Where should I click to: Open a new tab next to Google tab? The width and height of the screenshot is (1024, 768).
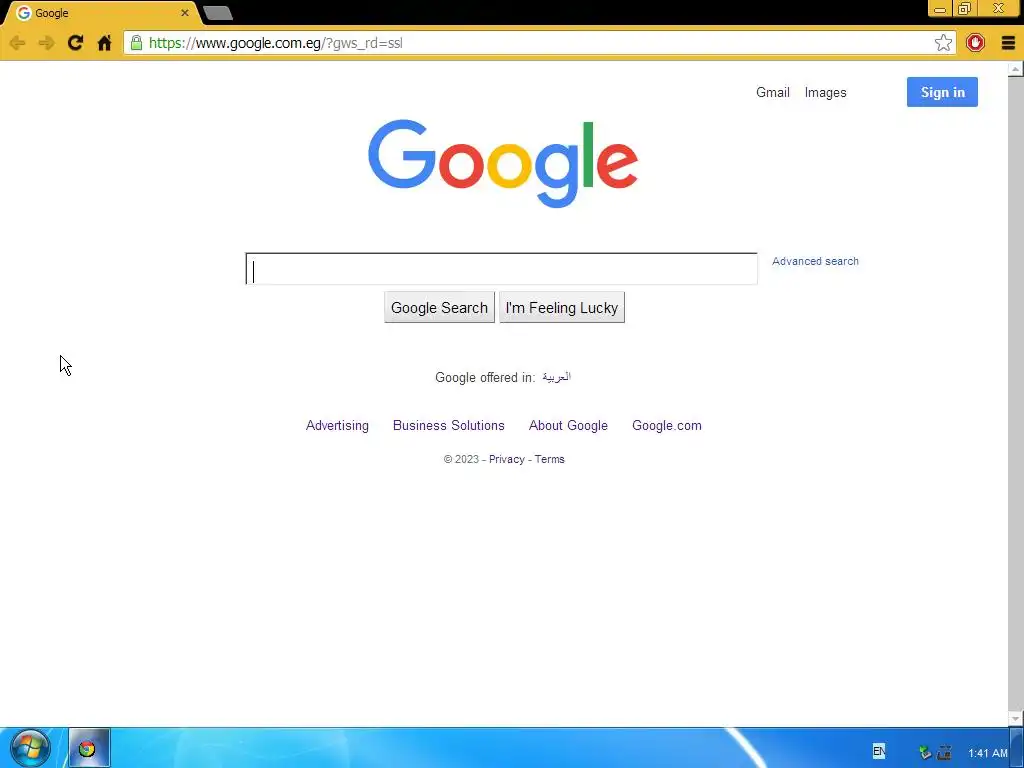click(x=217, y=13)
